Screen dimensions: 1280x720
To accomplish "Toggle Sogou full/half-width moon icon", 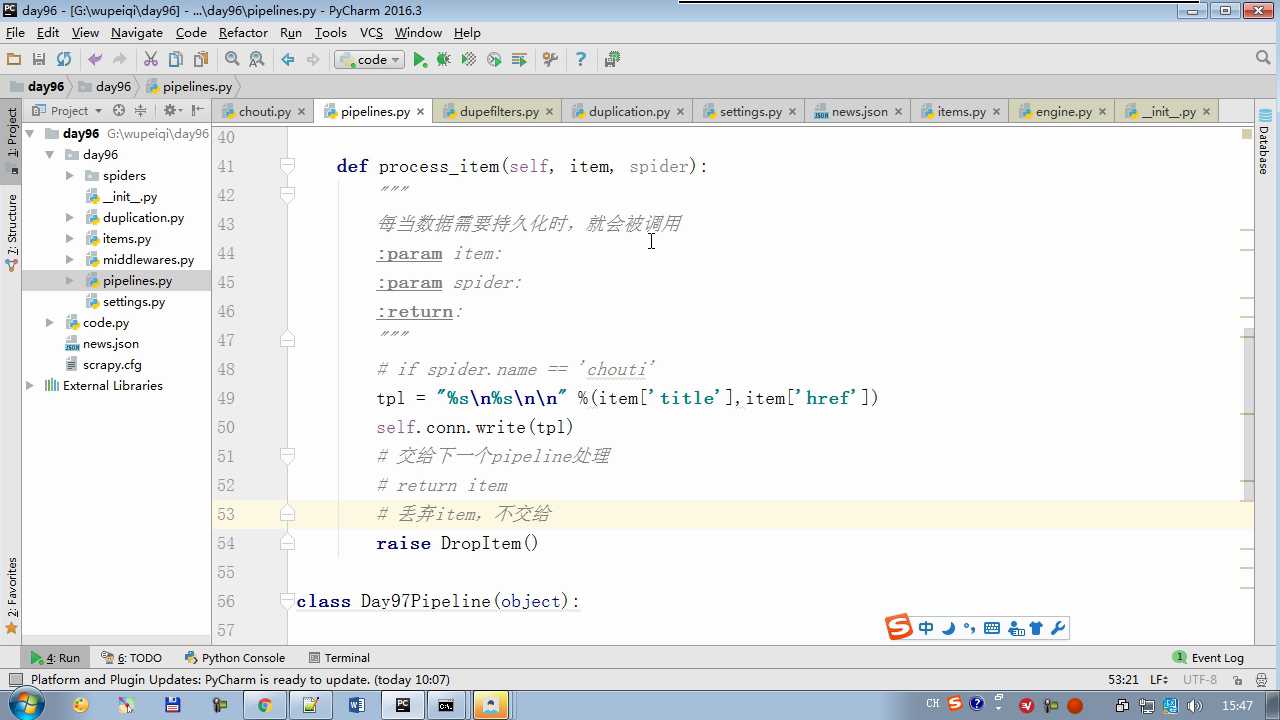I will point(948,628).
